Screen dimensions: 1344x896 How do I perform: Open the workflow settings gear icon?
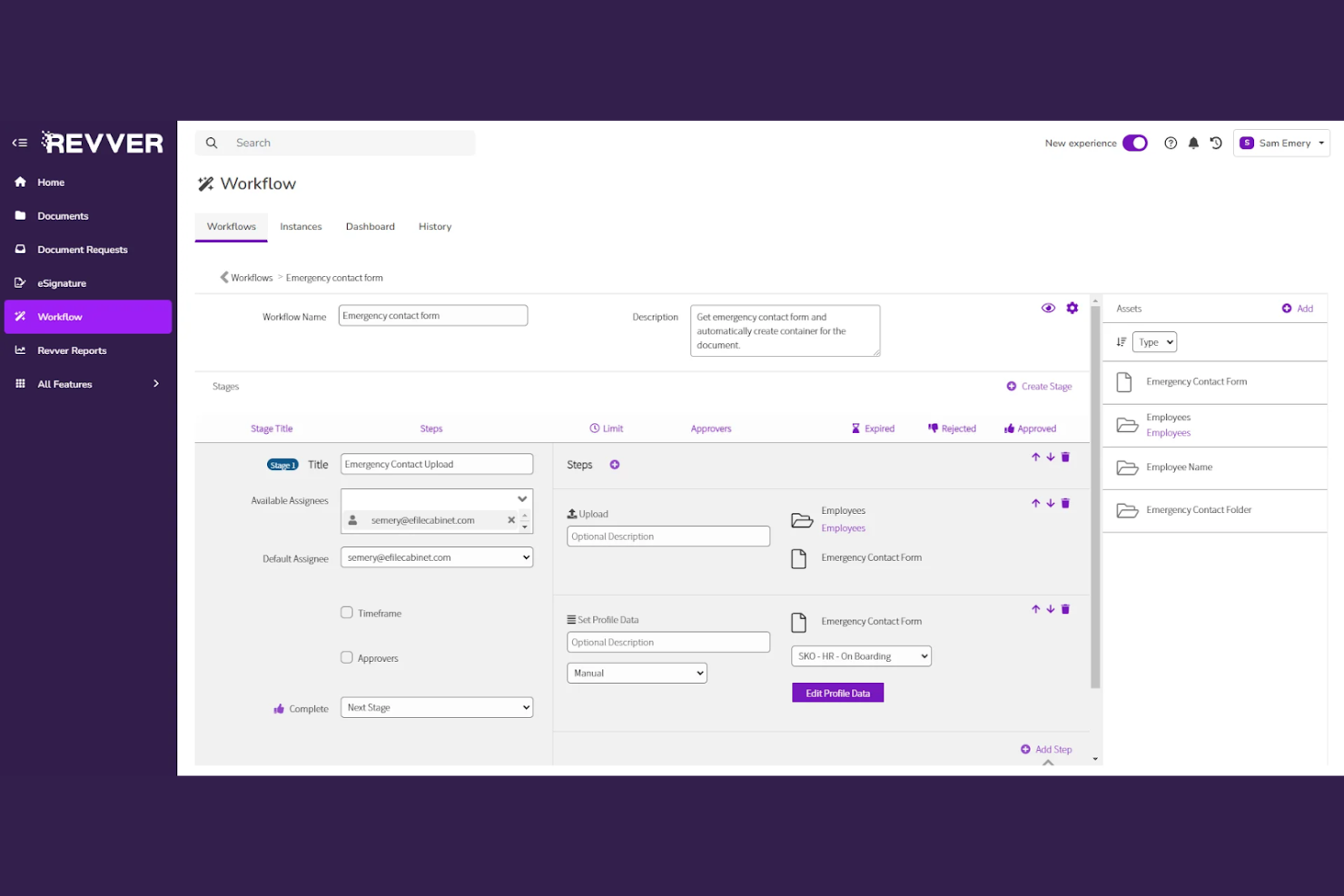1072,308
